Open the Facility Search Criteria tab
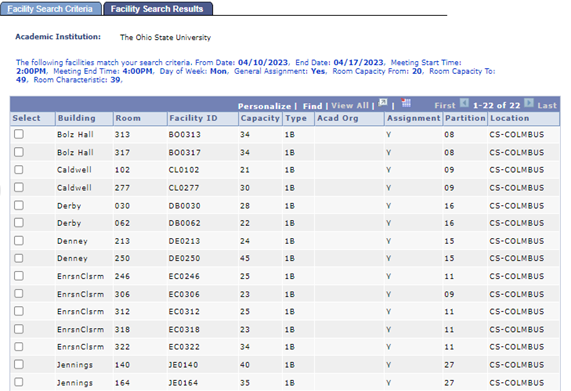Image resolution: width=571 pixels, height=391 pixels. pyautogui.click(x=50, y=9)
